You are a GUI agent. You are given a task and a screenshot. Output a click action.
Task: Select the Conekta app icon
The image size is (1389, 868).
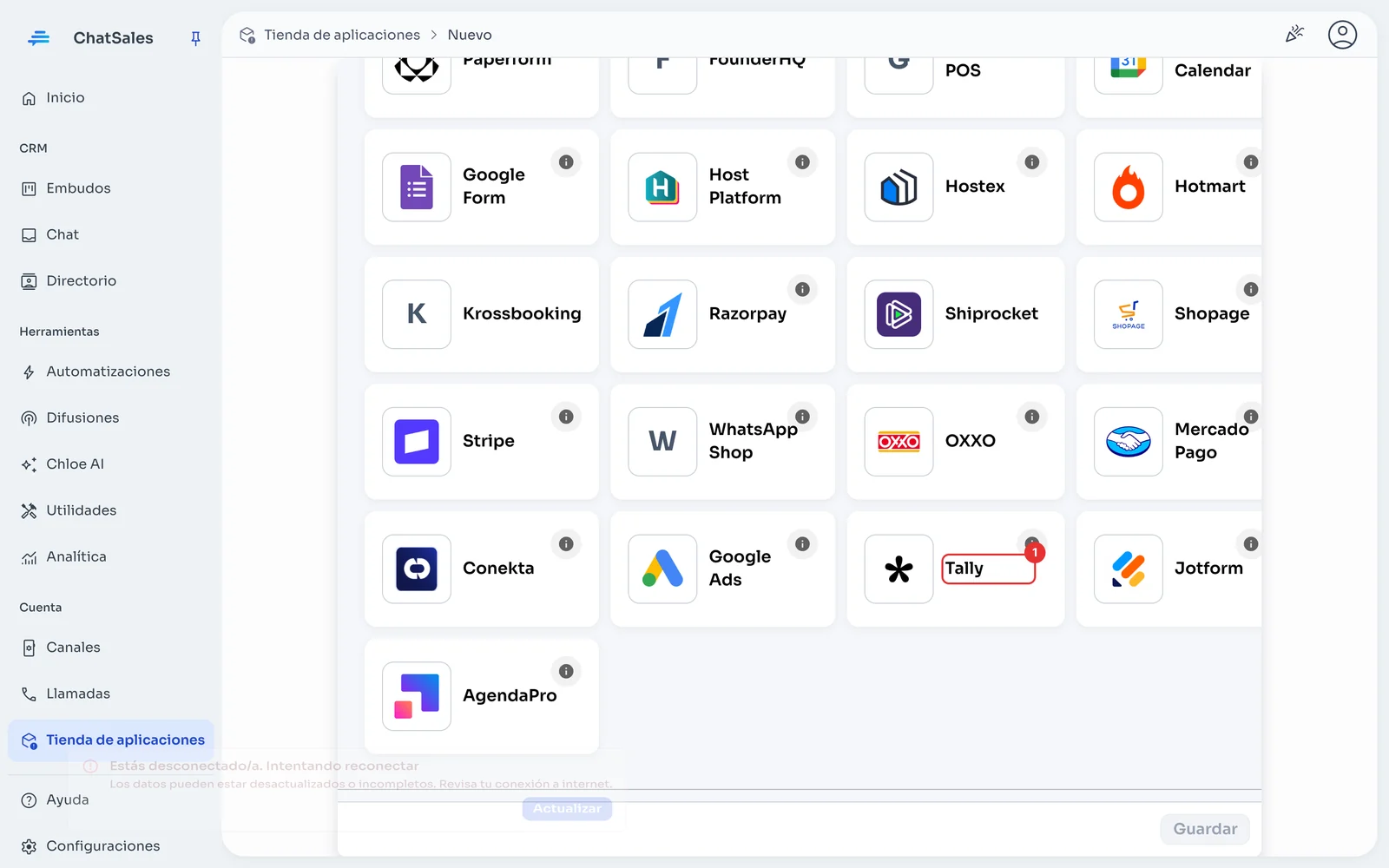[x=417, y=569]
